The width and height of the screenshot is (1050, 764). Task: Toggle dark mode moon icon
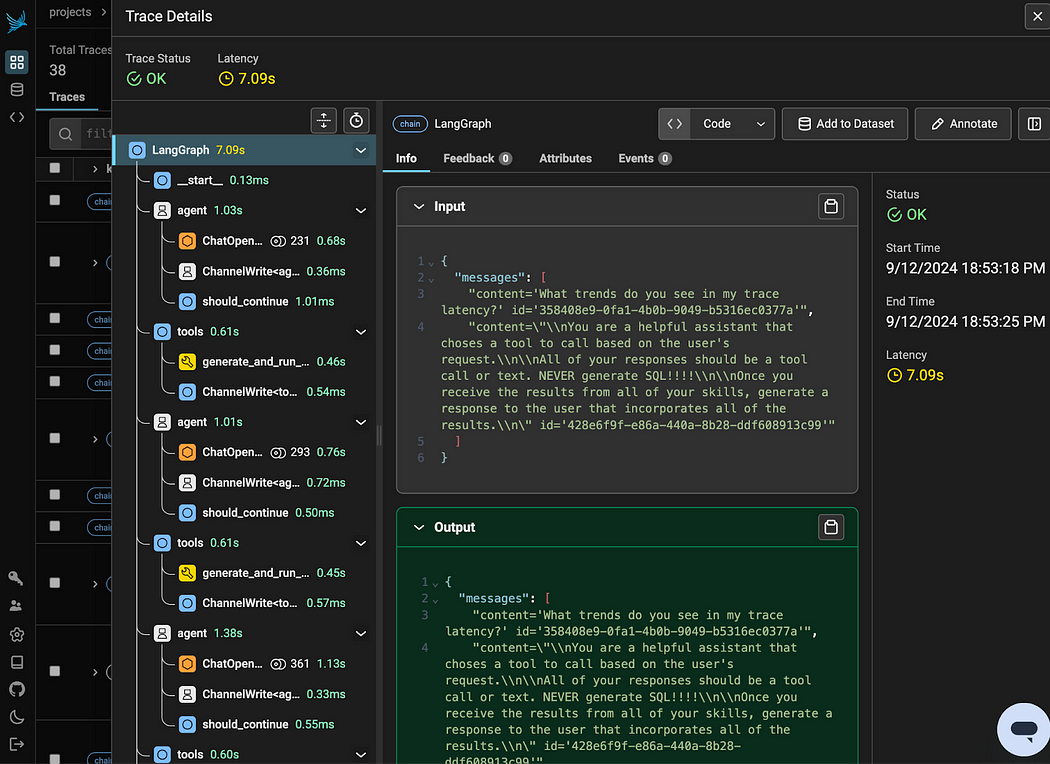(x=17, y=716)
